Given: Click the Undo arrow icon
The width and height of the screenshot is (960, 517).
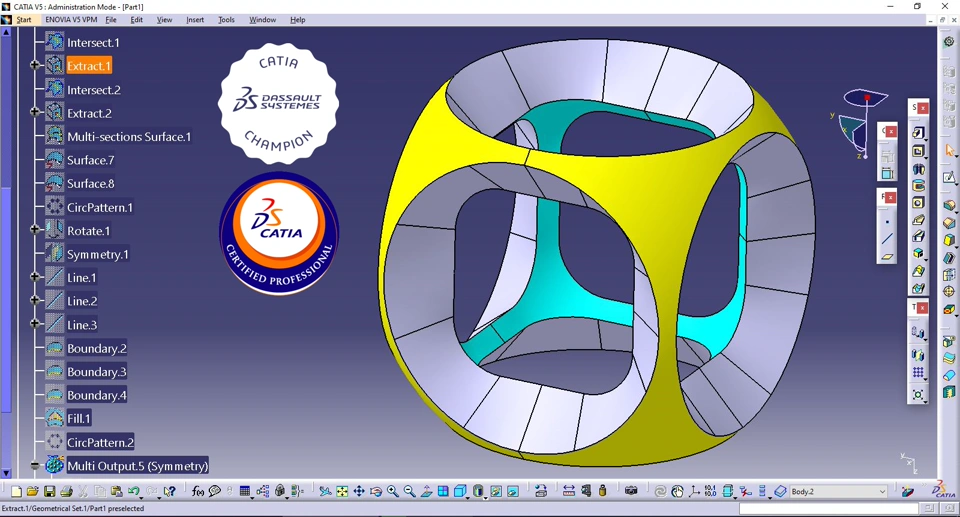Looking at the screenshot, I should tap(133, 491).
